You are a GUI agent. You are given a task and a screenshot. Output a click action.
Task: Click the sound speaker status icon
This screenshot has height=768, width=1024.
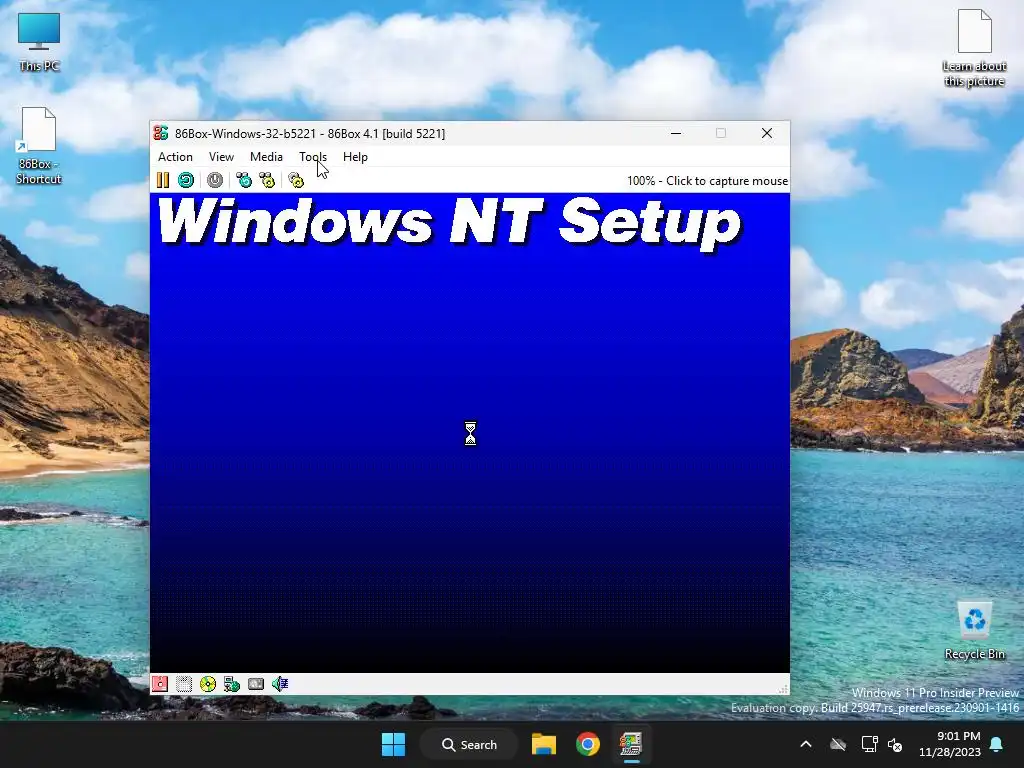(280, 684)
